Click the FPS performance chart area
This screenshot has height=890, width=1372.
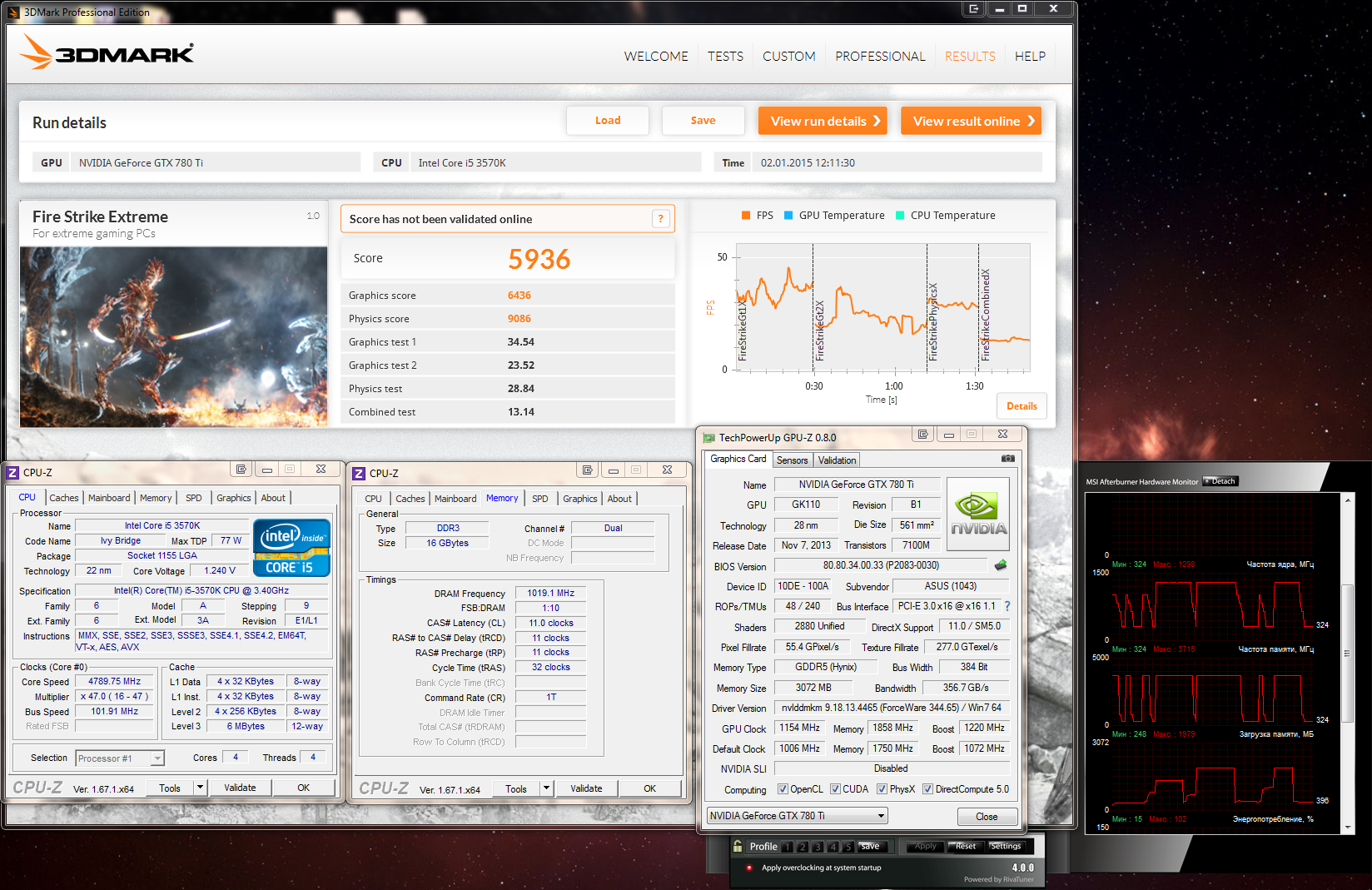(x=882, y=308)
